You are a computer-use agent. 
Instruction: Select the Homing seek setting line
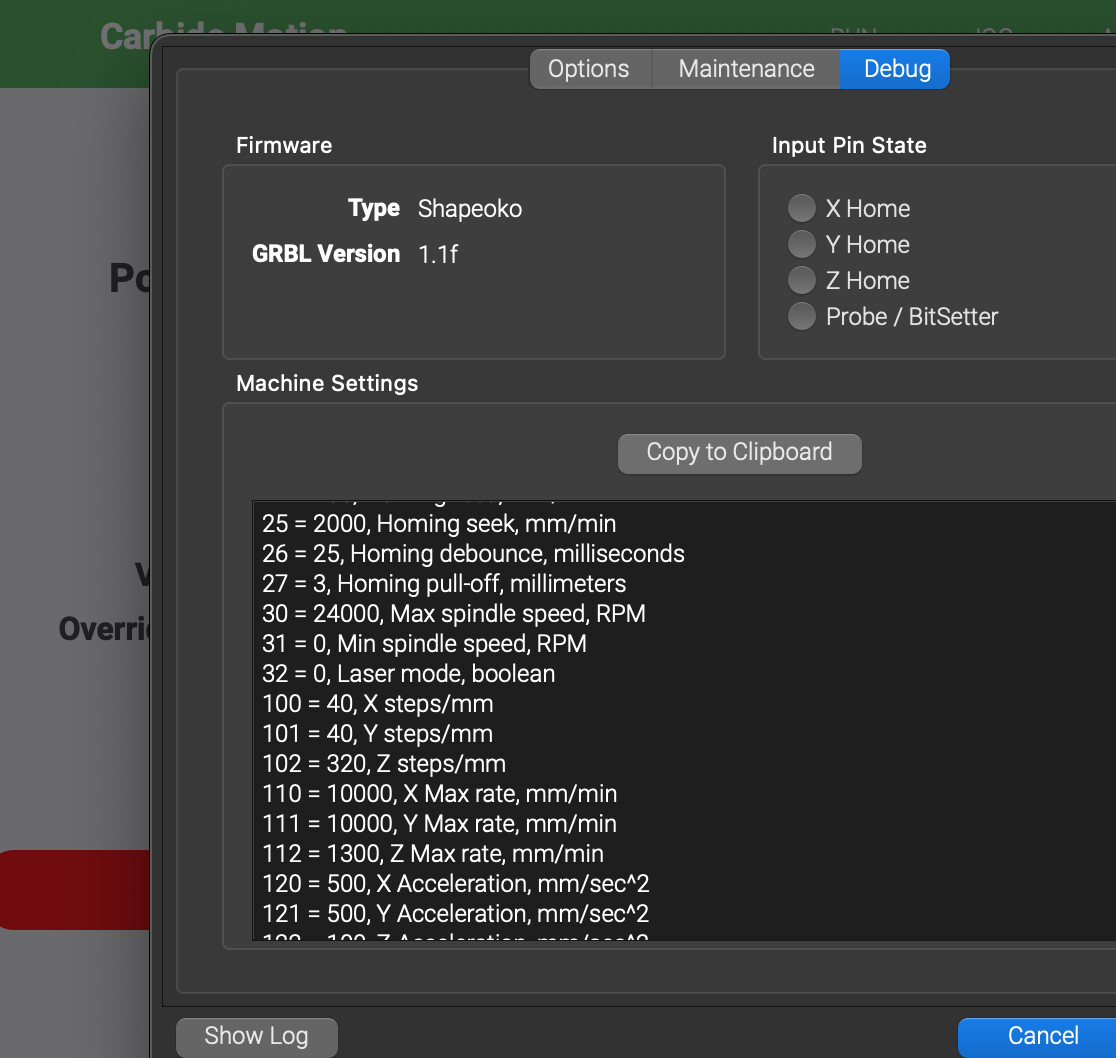[439, 524]
